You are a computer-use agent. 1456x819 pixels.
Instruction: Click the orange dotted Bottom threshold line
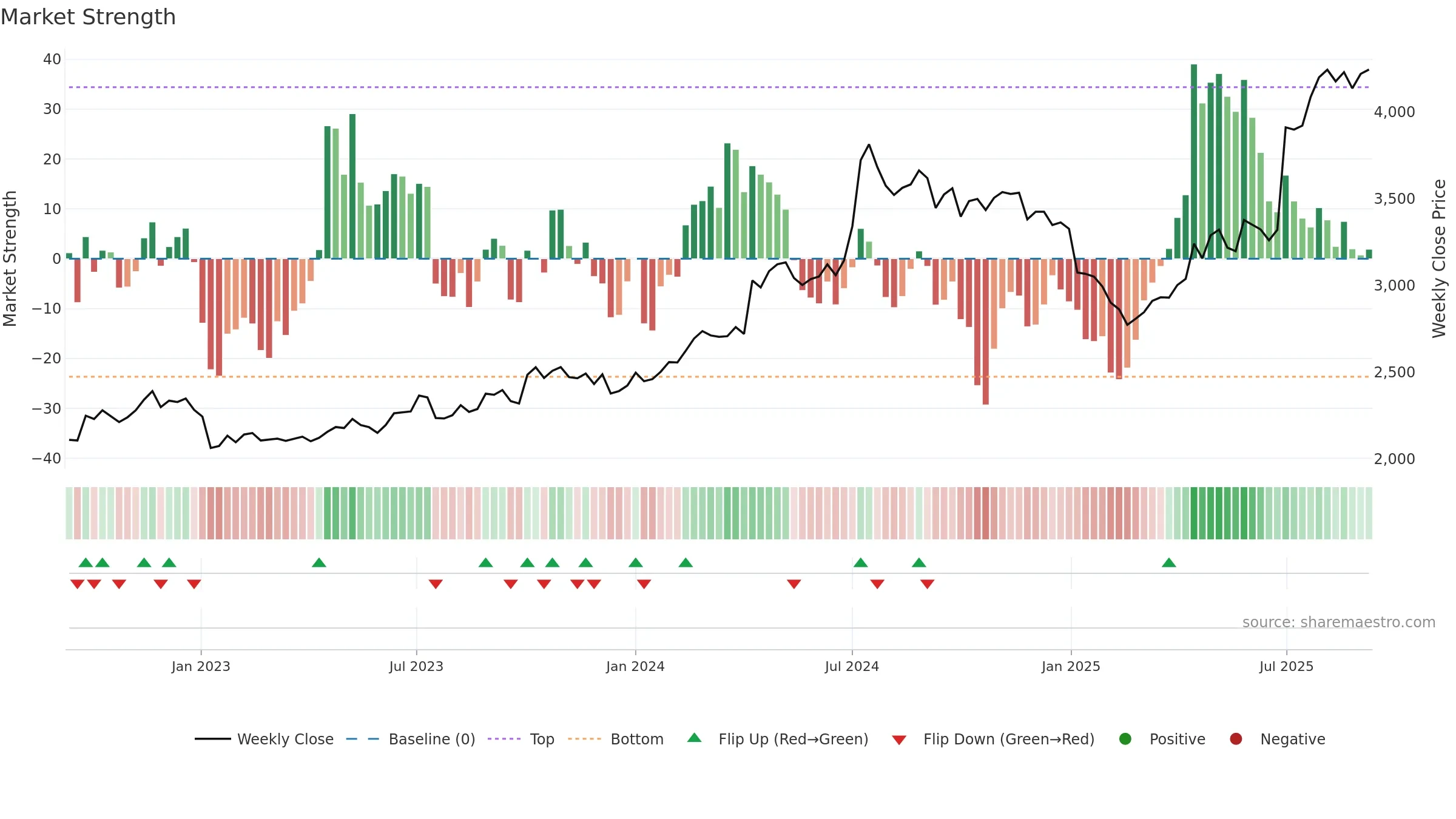pos(719,377)
